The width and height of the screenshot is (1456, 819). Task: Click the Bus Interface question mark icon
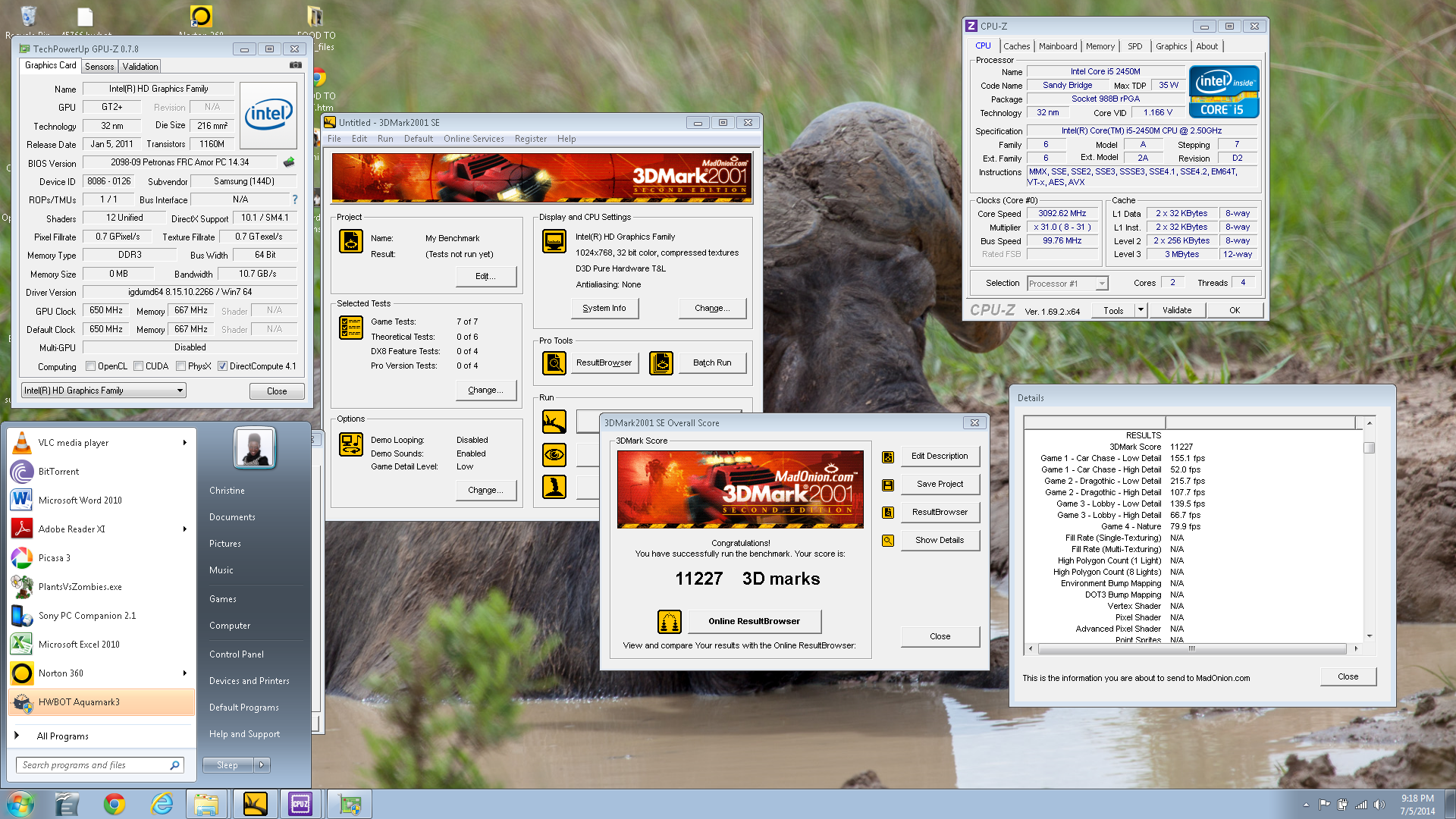(x=295, y=199)
